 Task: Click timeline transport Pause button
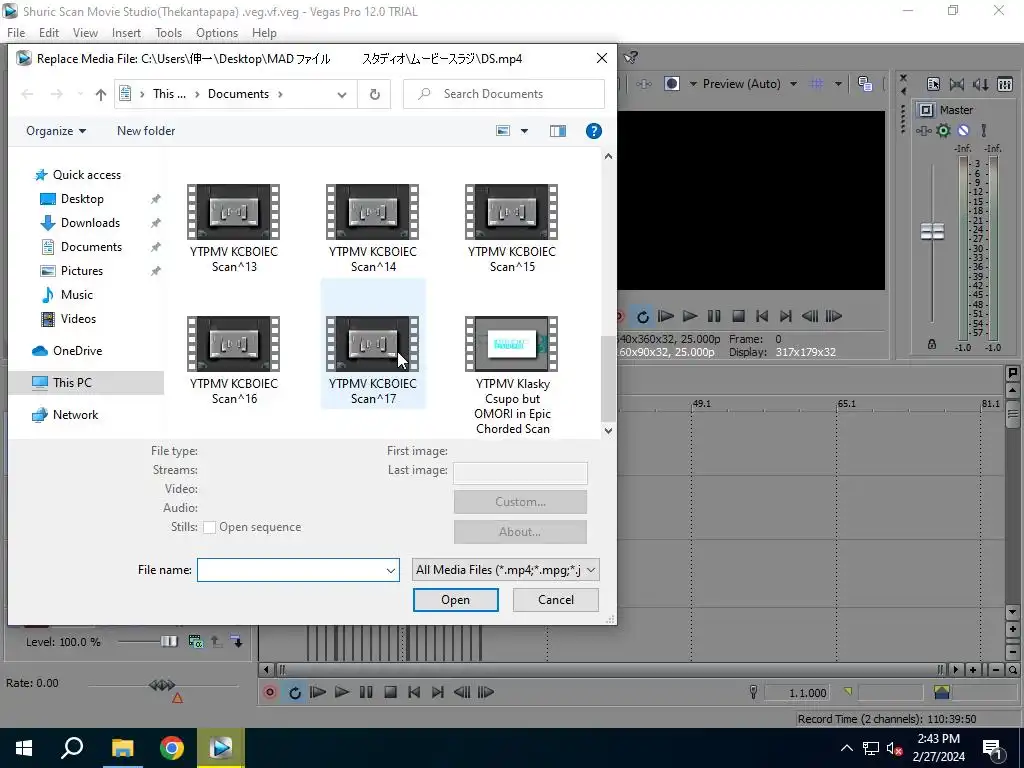366,692
